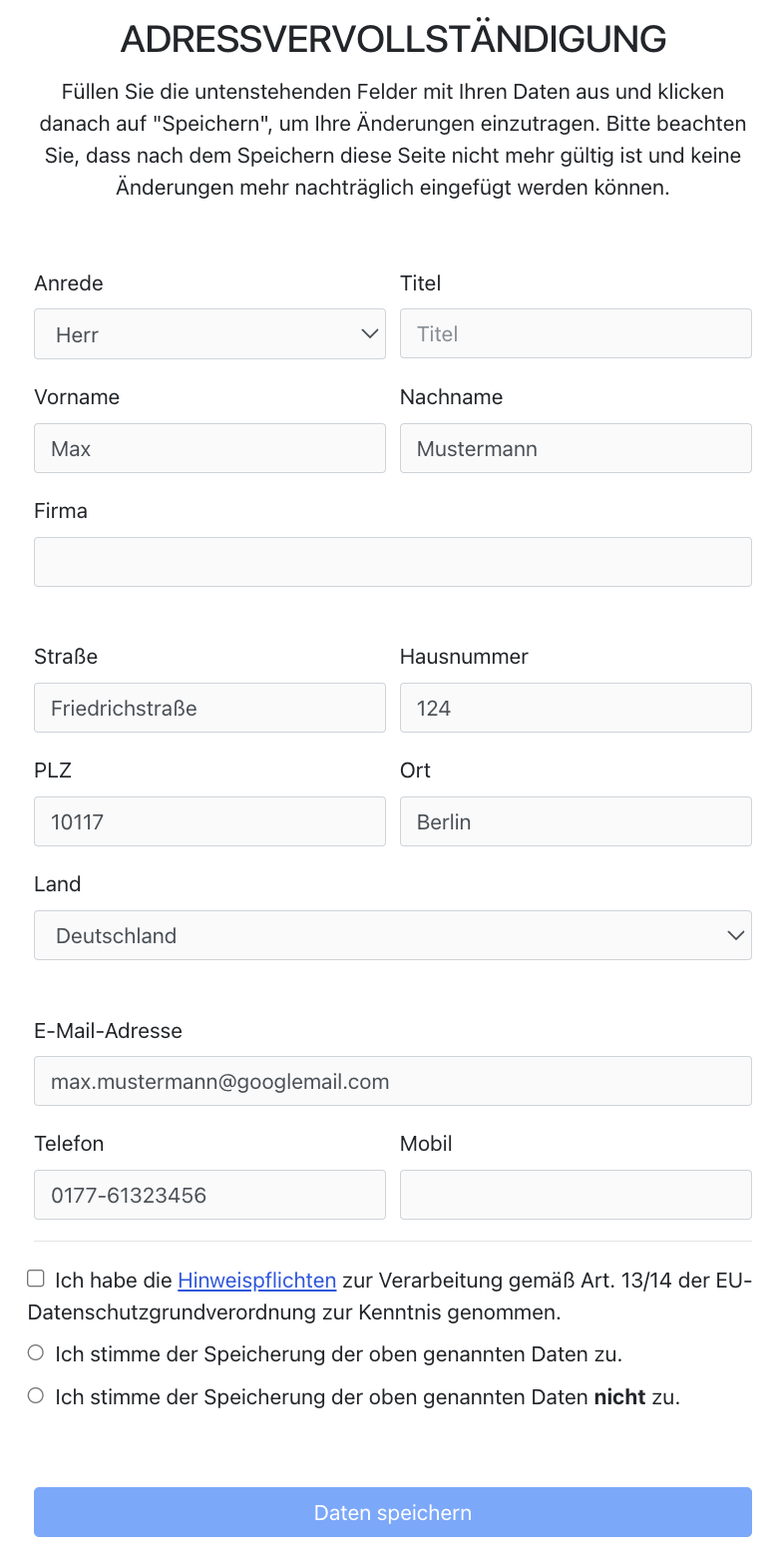Select radio not agreeing to data storage
This screenshot has width=784, height=1565.
[x=36, y=1396]
